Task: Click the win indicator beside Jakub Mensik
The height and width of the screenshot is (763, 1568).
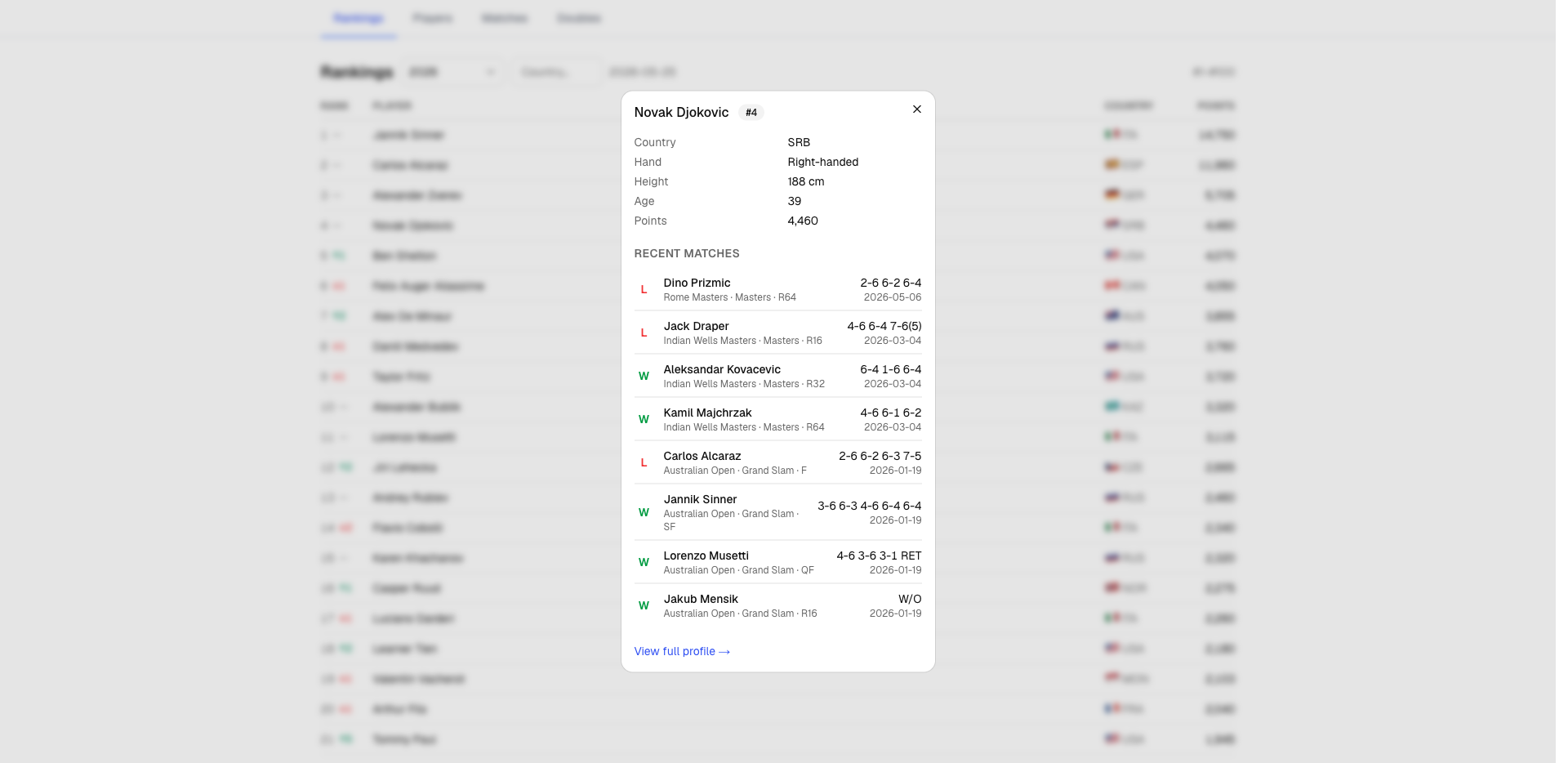Action: point(644,605)
